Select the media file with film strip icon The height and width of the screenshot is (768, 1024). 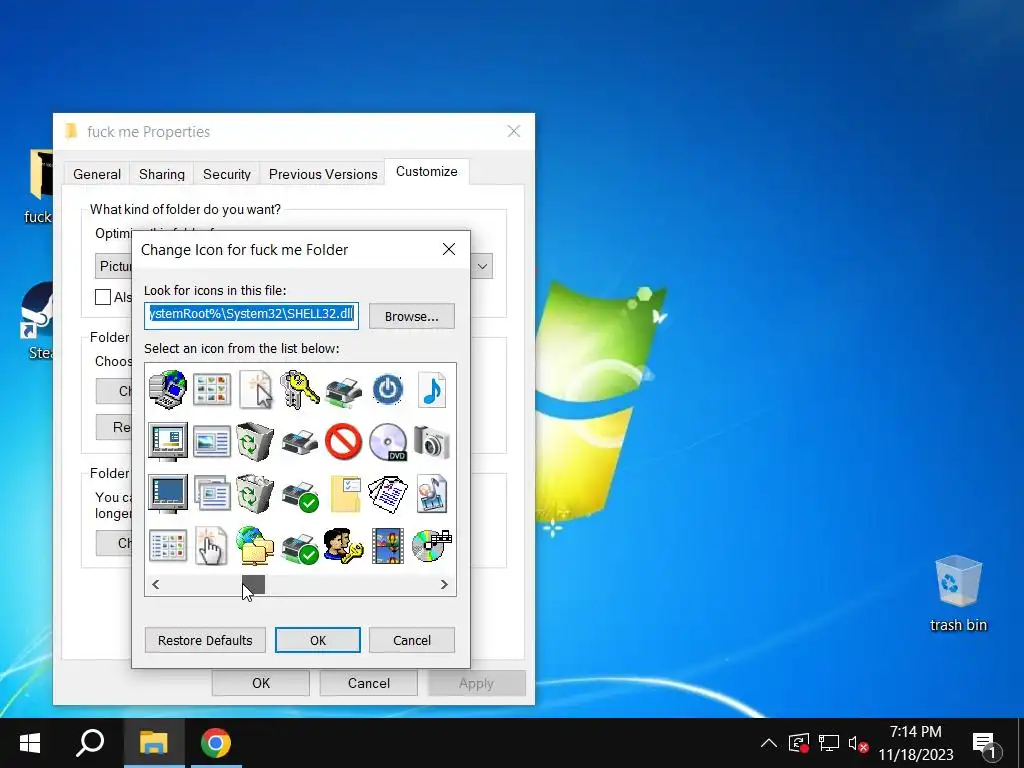point(432,494)
